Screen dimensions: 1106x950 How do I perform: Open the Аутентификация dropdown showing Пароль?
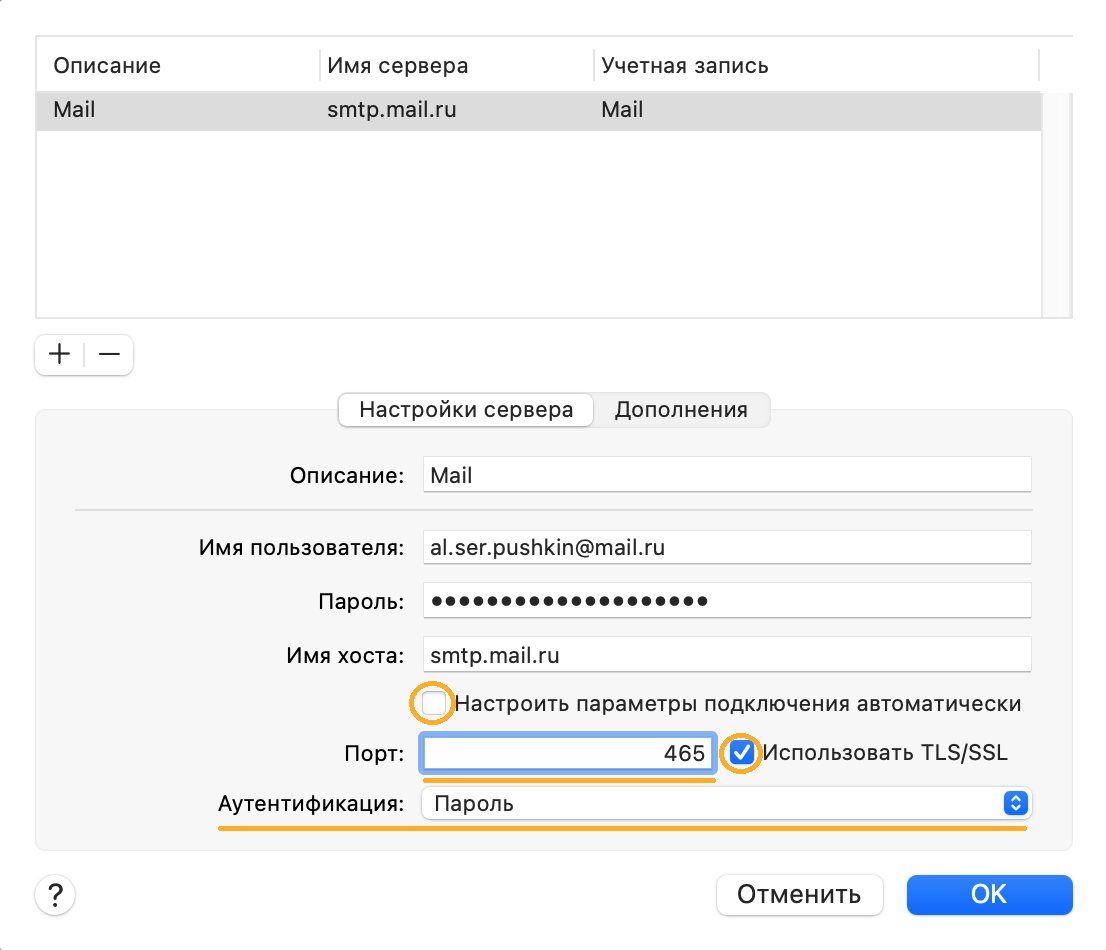pyautogui.click(x=727, y=803)
